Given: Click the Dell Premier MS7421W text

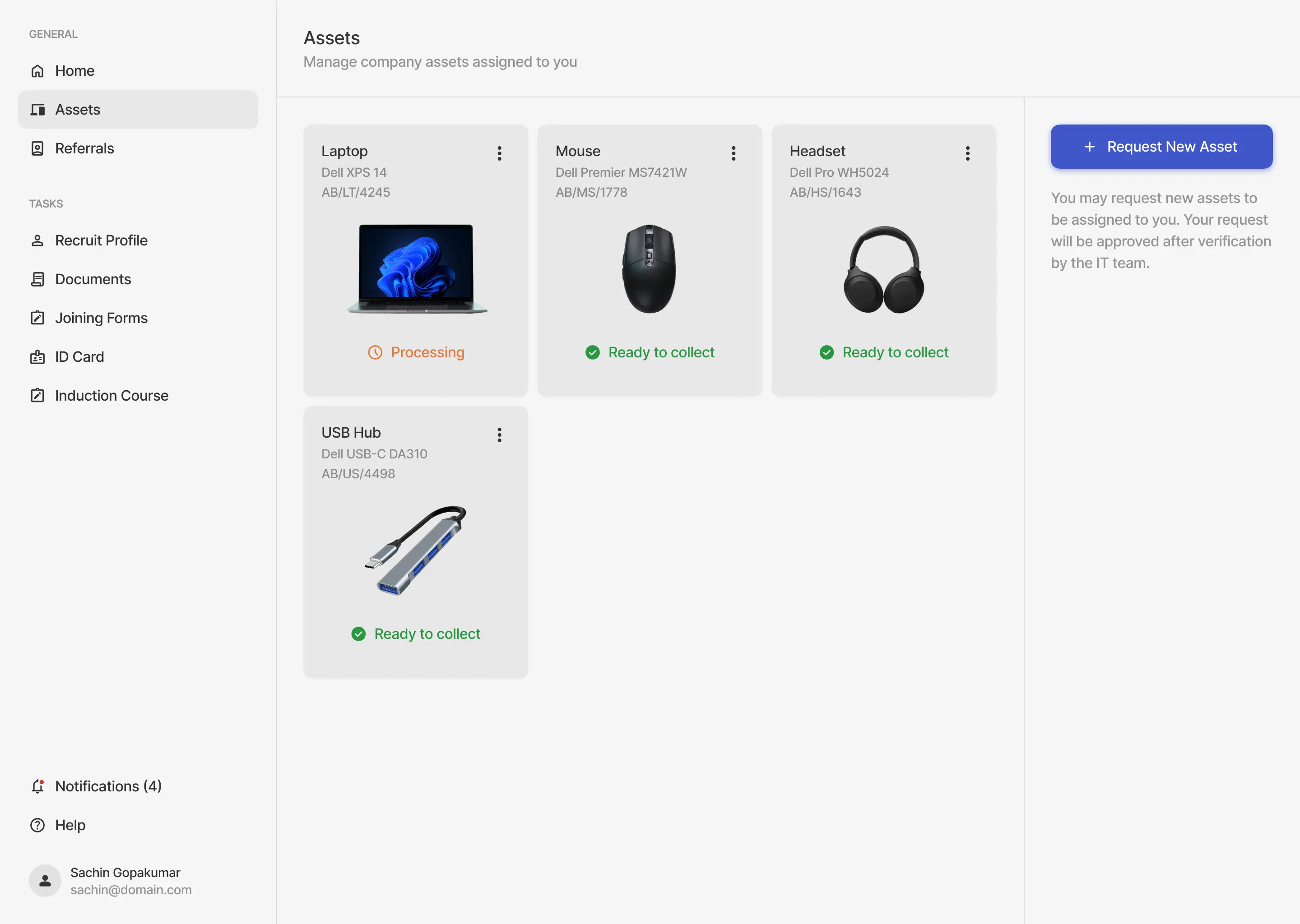Looking at the screenshot, I should 621,172.
